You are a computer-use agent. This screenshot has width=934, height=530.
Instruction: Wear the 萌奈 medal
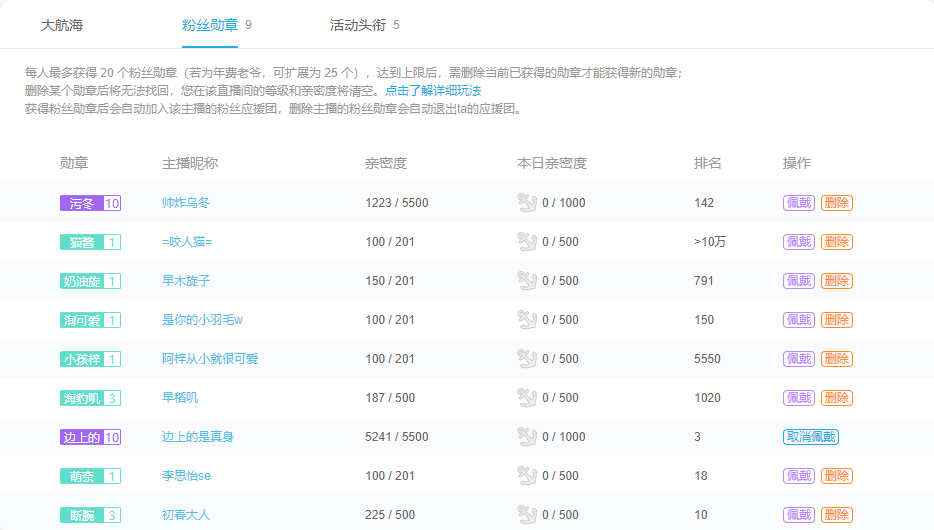799,476
